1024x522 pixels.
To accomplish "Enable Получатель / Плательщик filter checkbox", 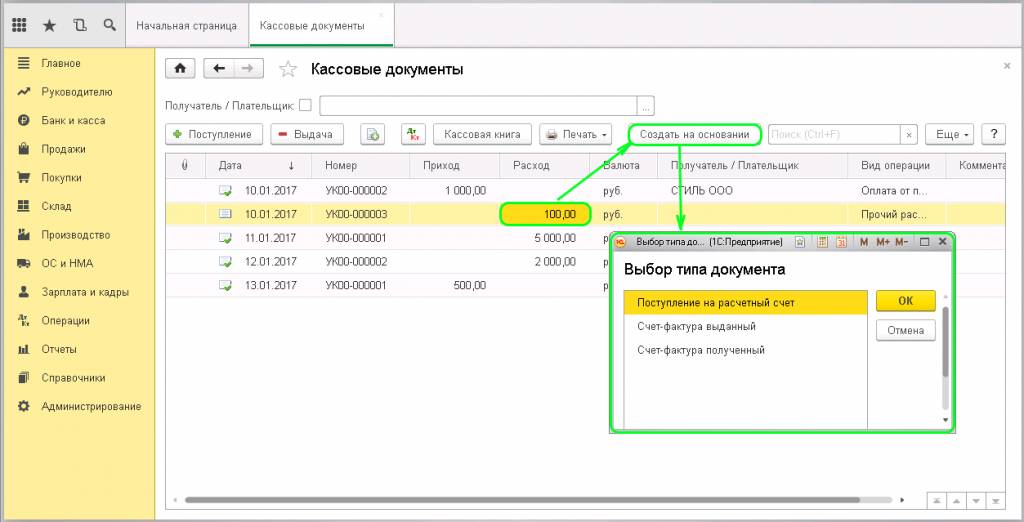I will 305,105.
